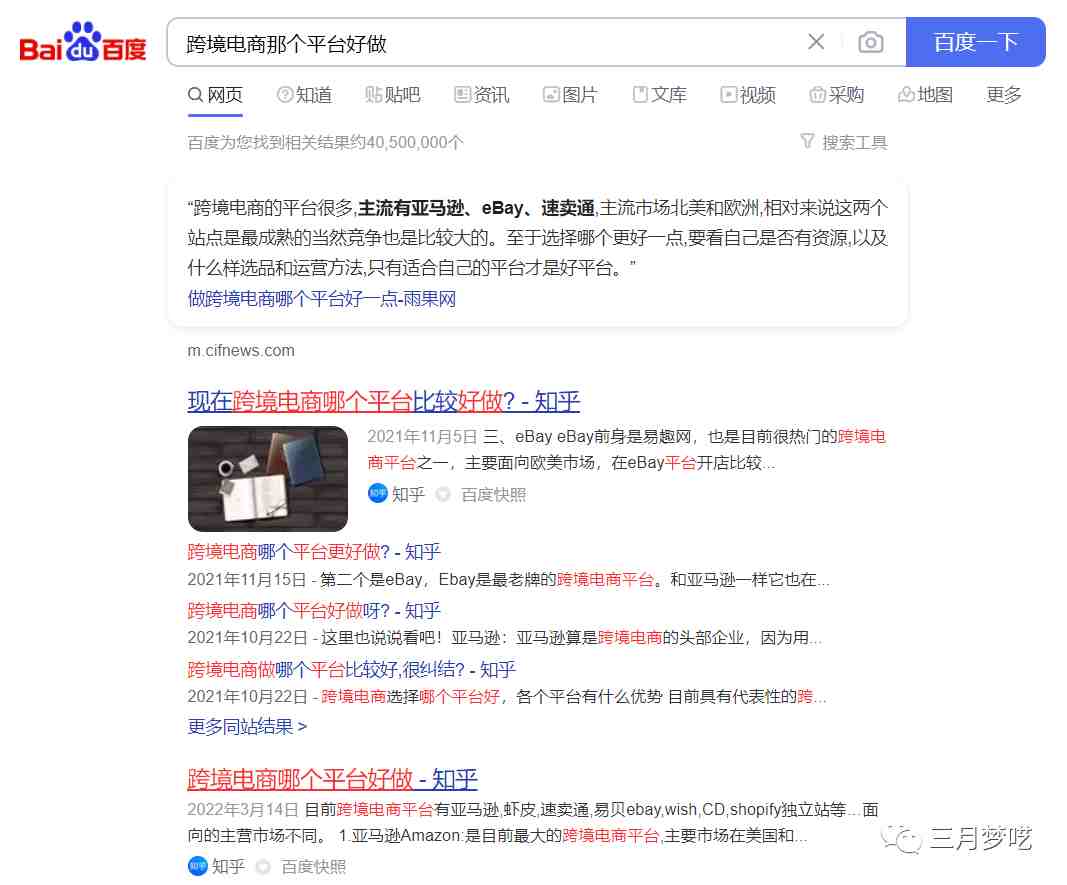Viewport: 1067px width, 885px height.
Task: Select the 网页 tab
Action: click(215, 95)
